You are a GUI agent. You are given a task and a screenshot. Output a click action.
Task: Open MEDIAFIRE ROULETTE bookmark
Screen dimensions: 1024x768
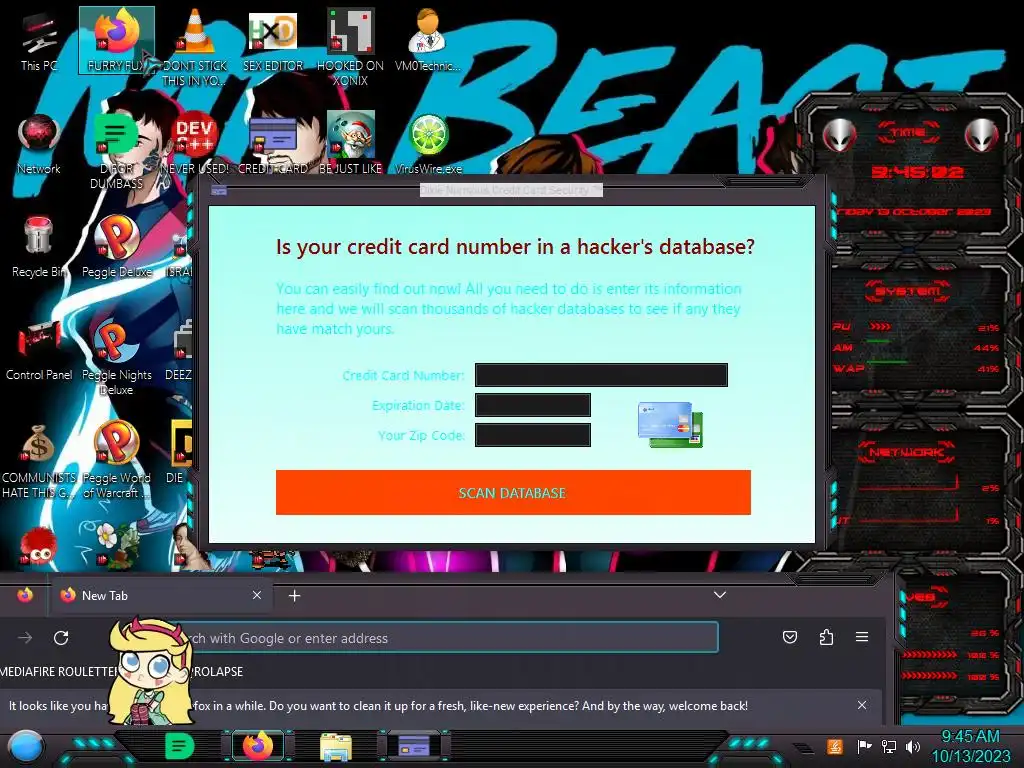tap(59, 671)
